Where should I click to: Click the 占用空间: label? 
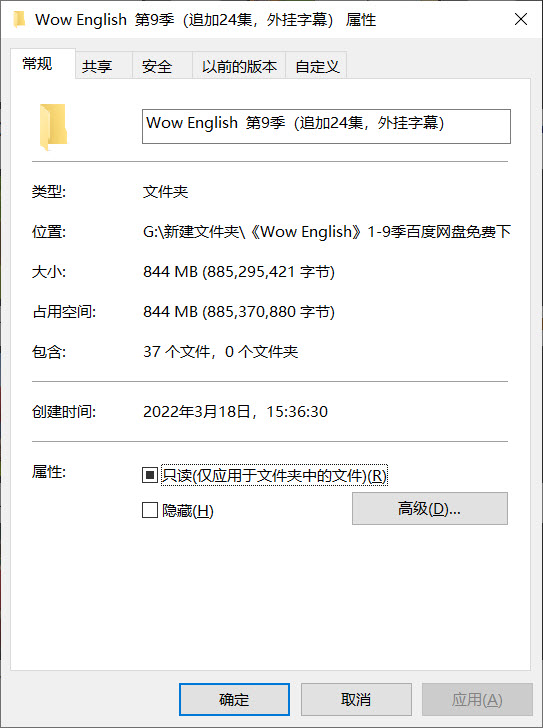[x=64, y=312]
